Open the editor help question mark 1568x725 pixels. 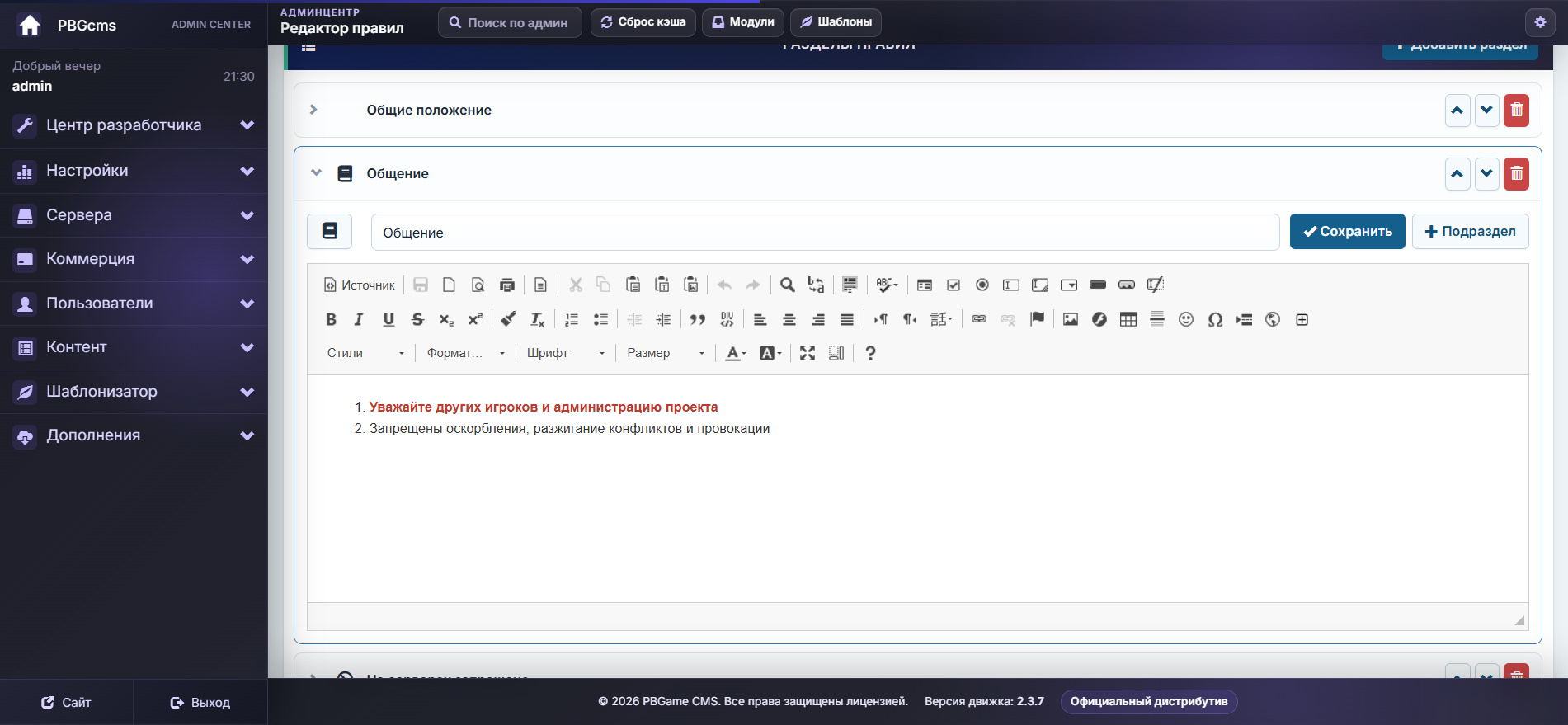(870, 353)
